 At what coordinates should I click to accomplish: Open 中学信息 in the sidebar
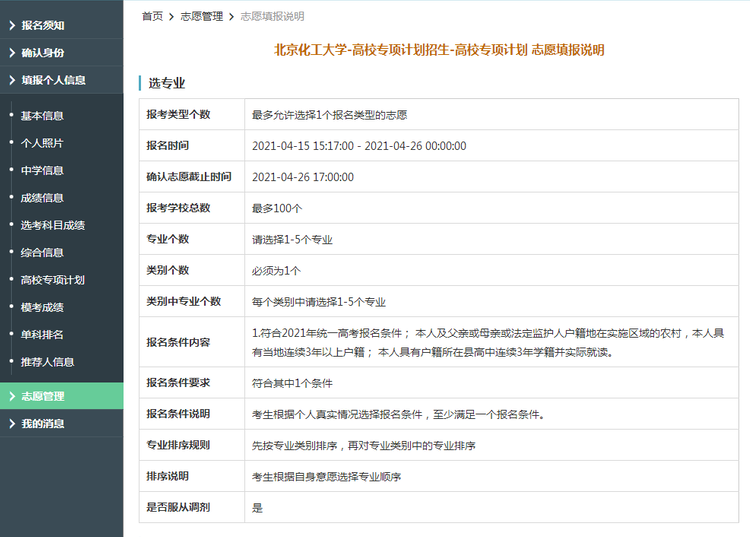pos(42,170)
